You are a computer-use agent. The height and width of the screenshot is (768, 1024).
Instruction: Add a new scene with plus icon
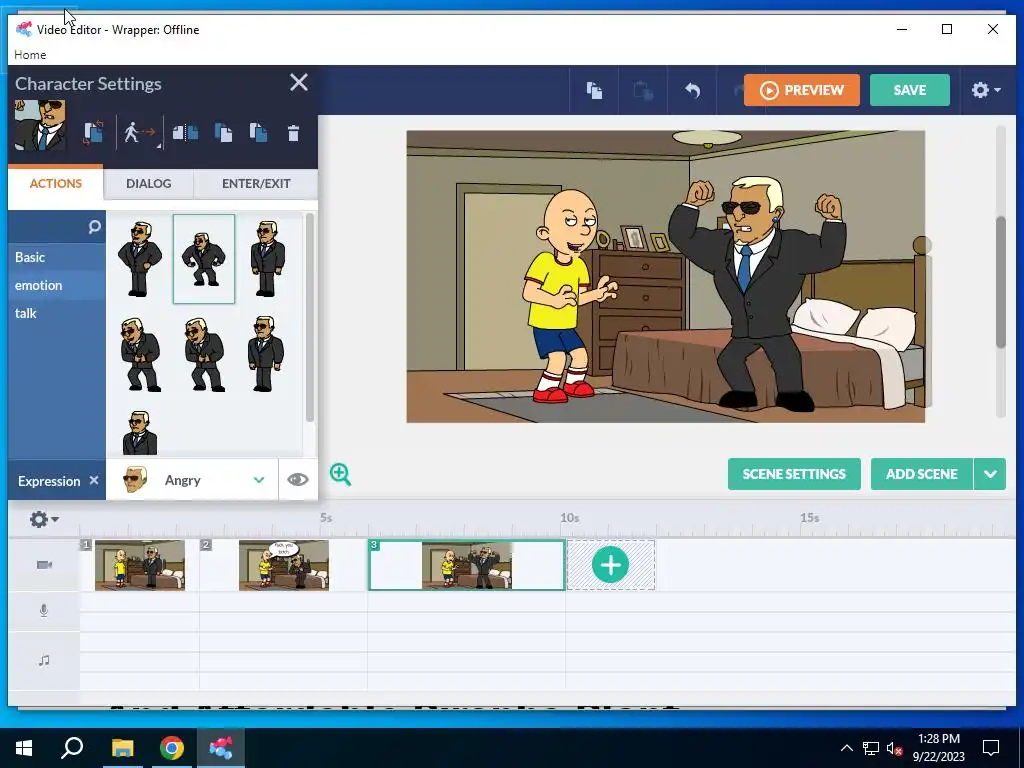[611, 565]
